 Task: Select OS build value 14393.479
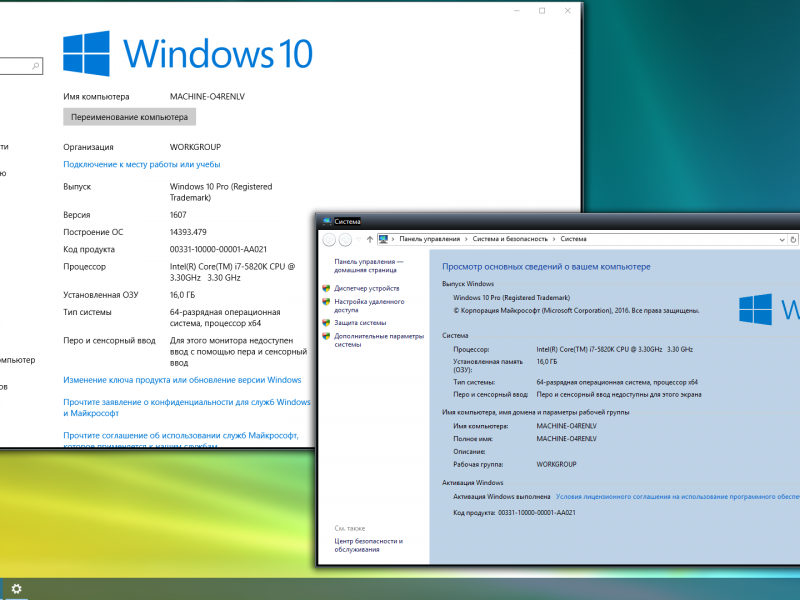point(188,232)
